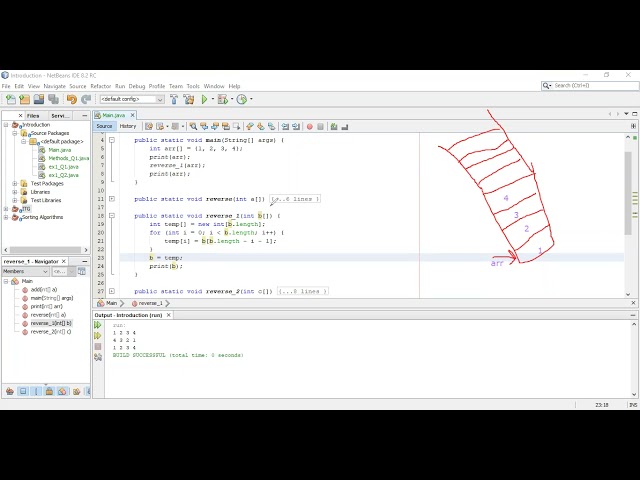Select reverse_2(int[] c) in Navigator
This screenshot has width=640, height=480.
[x=51, y=332]
